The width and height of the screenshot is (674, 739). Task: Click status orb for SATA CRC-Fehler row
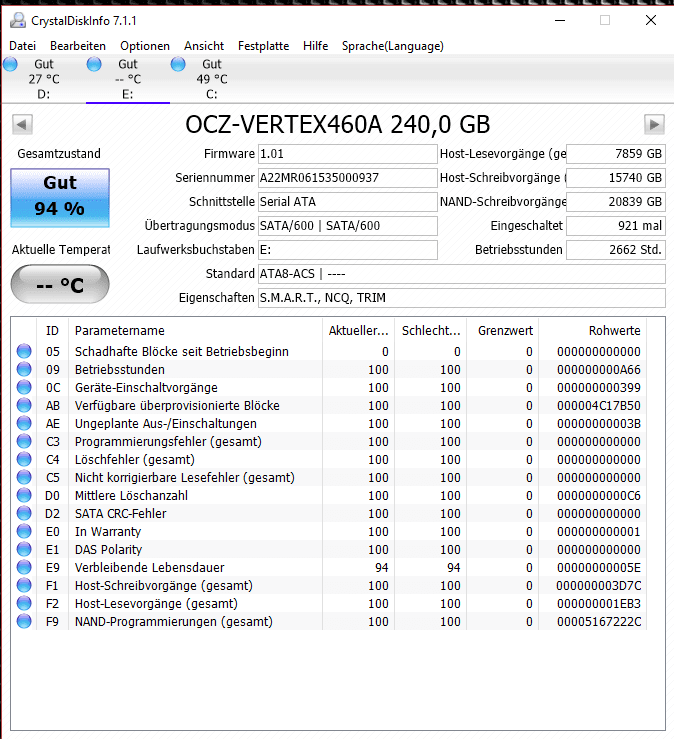(x=24, y=513)
